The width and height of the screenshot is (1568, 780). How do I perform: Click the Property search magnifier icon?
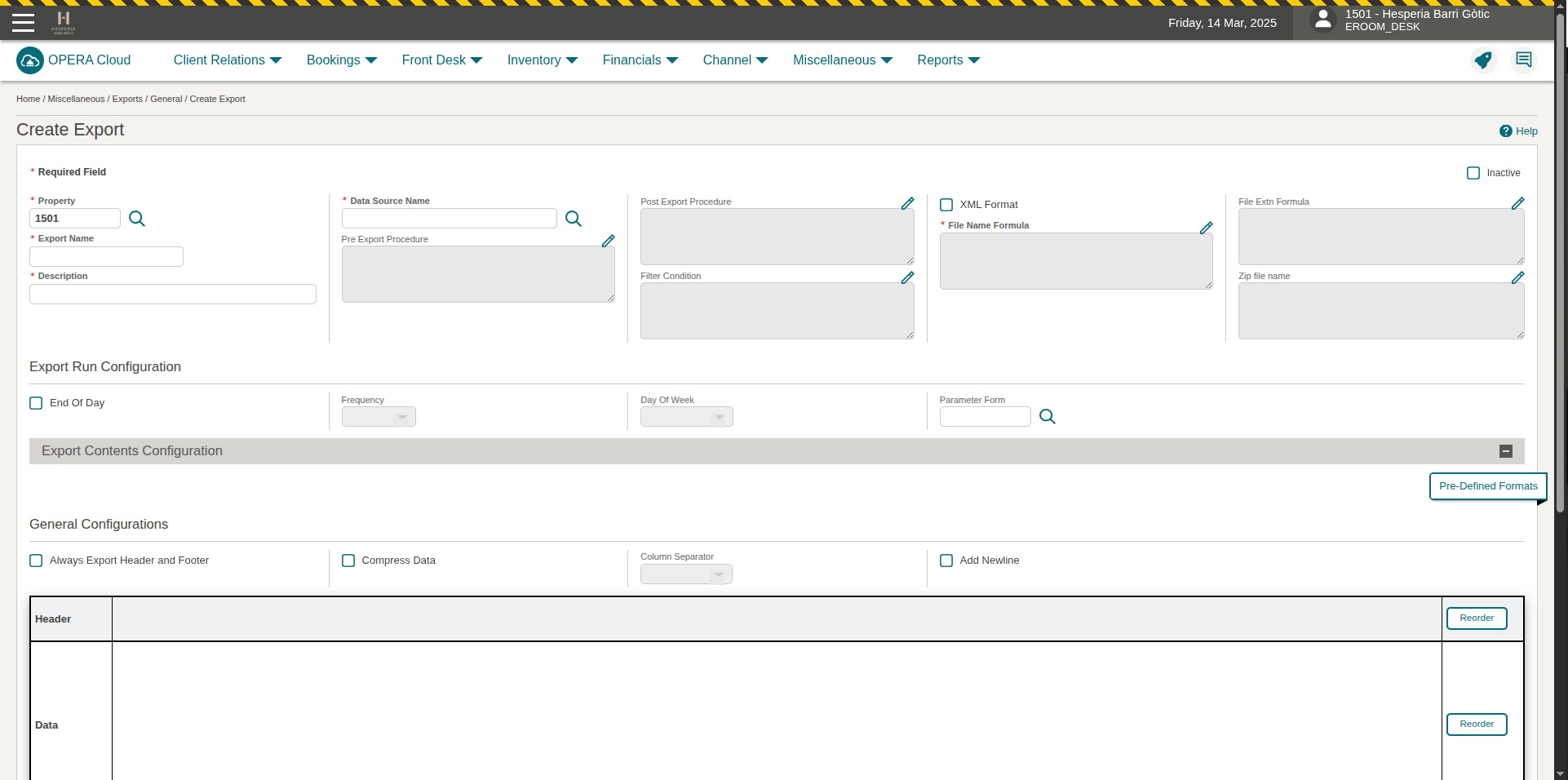137,219
